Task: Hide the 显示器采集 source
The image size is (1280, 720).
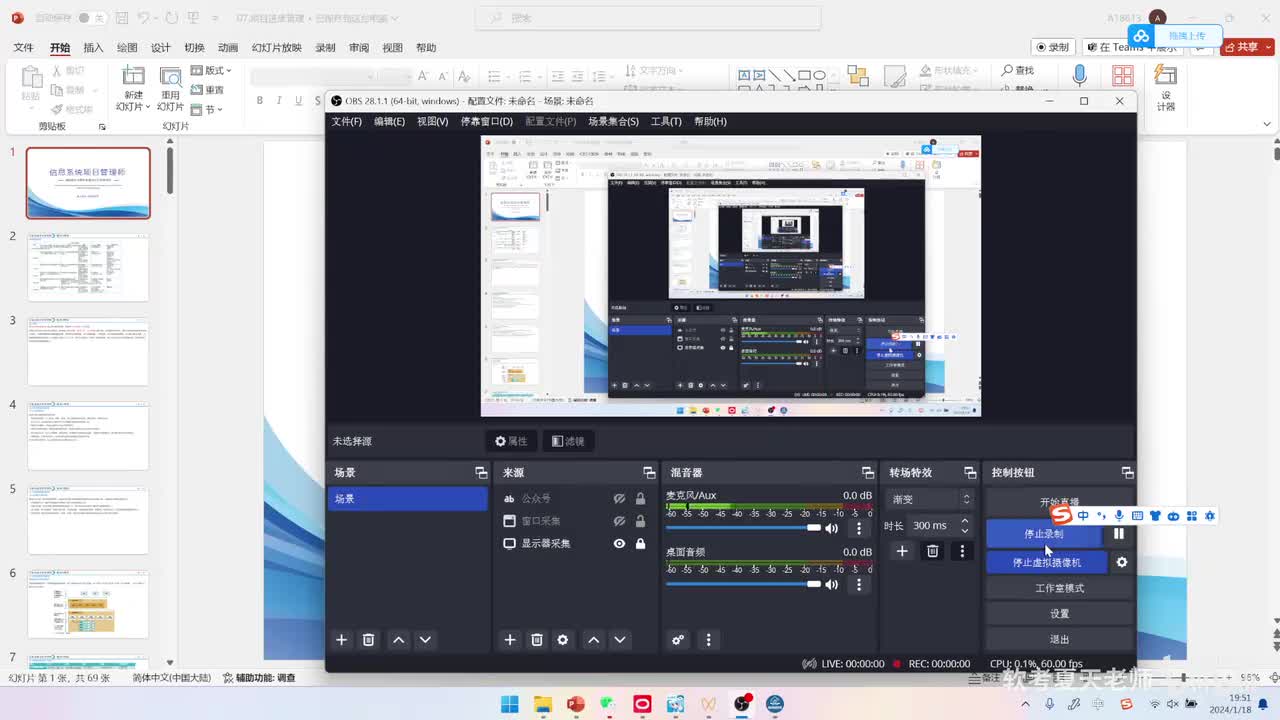Action: pyautogui.click(x=619, y=544)
